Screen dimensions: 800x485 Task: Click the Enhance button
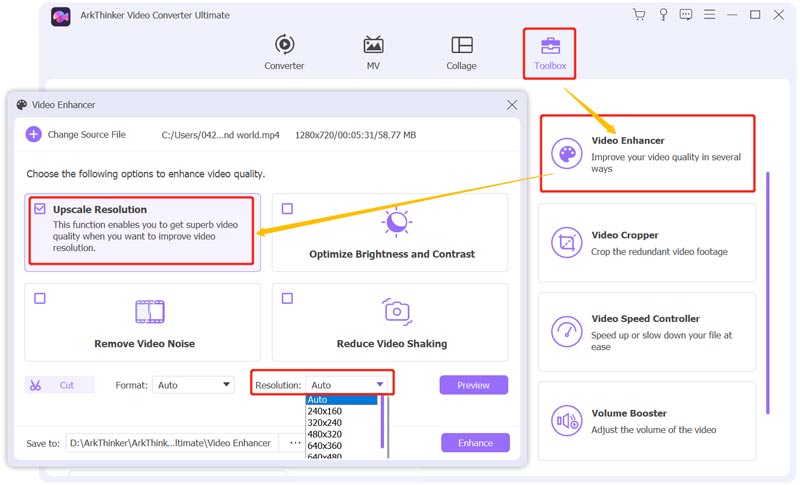[x=475, y=443]
